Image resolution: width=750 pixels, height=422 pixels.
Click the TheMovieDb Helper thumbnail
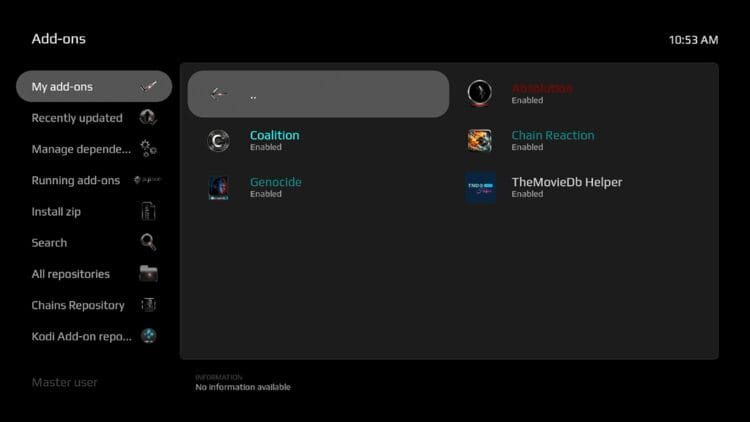click(480, 188)
